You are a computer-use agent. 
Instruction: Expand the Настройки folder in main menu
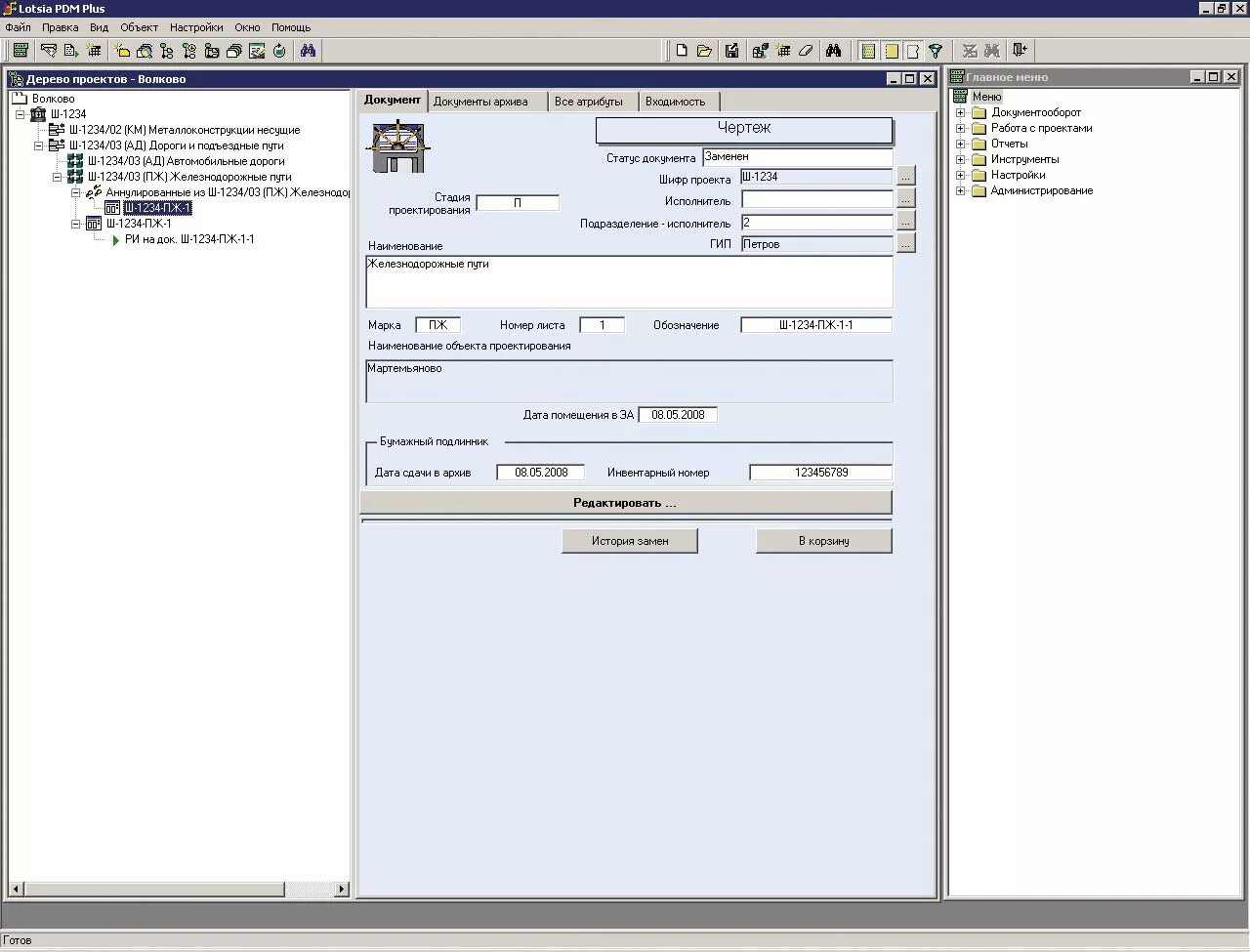pyautogui.click(x=960, y=175)
